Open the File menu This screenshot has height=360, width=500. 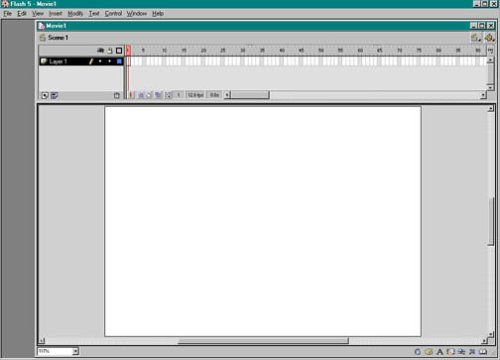pos(8,14)
